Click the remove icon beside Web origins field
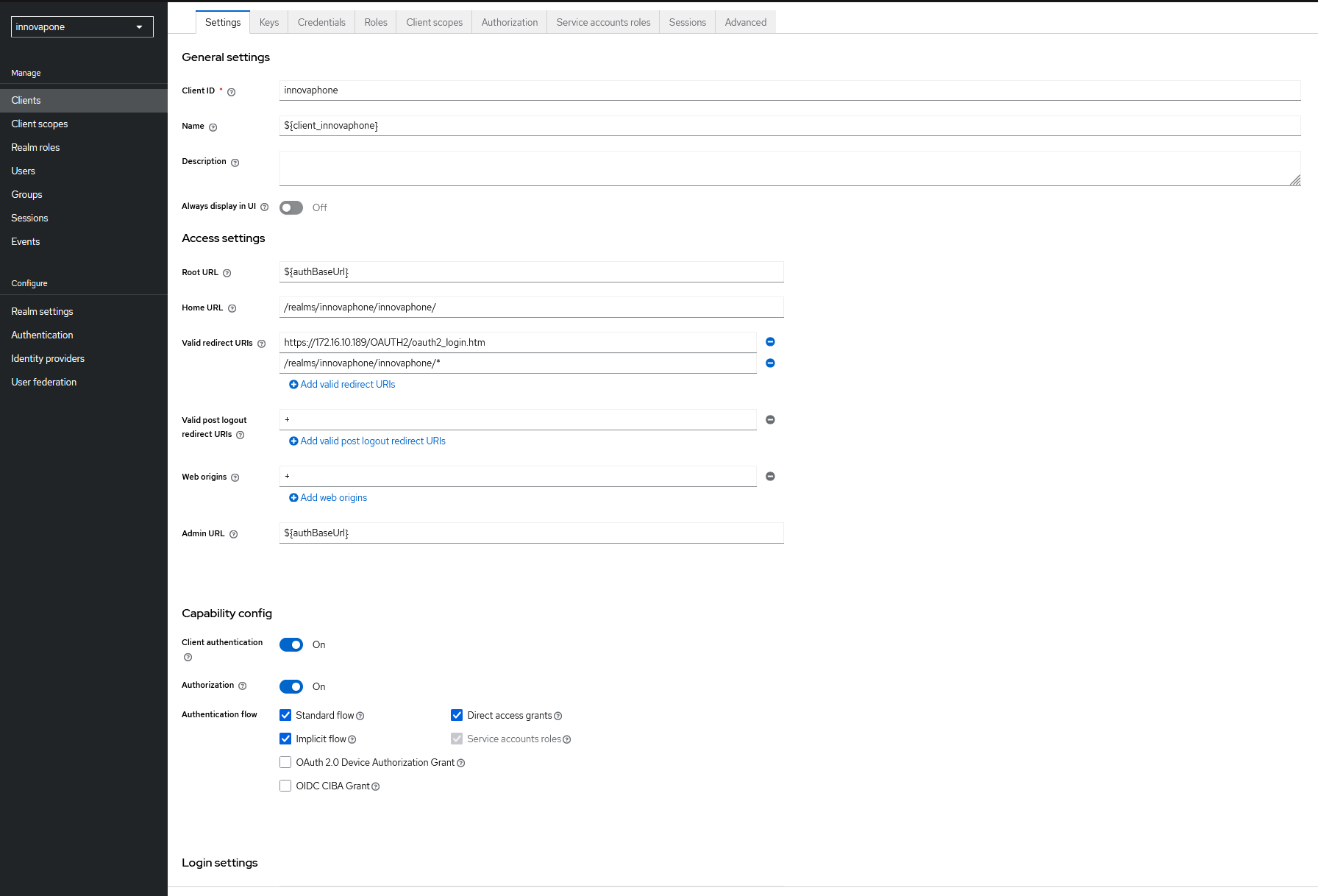Screen dimensions: 1318x896 pyautogui.click(x=770, y=477)
